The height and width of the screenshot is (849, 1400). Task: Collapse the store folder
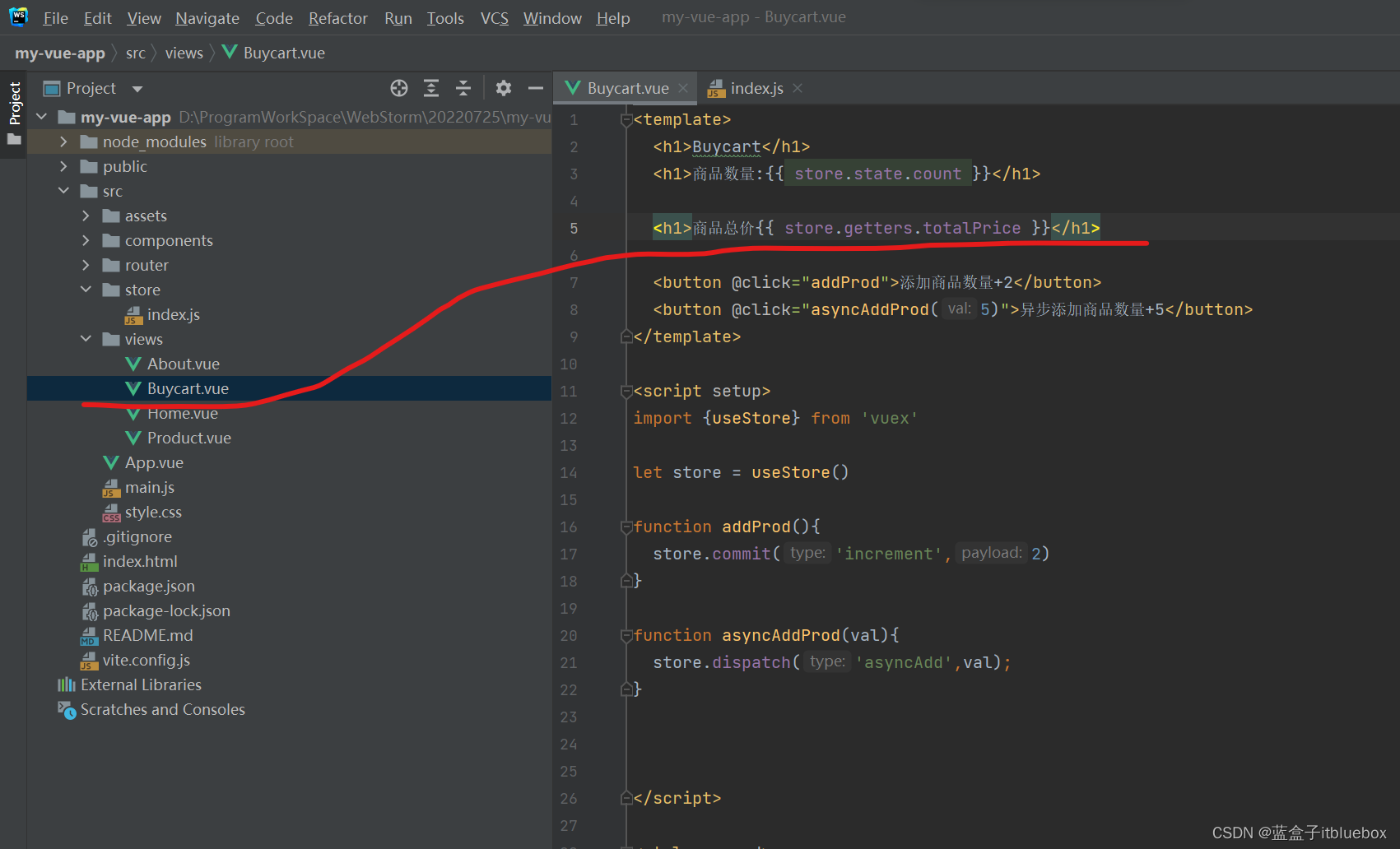click(86, 290)
